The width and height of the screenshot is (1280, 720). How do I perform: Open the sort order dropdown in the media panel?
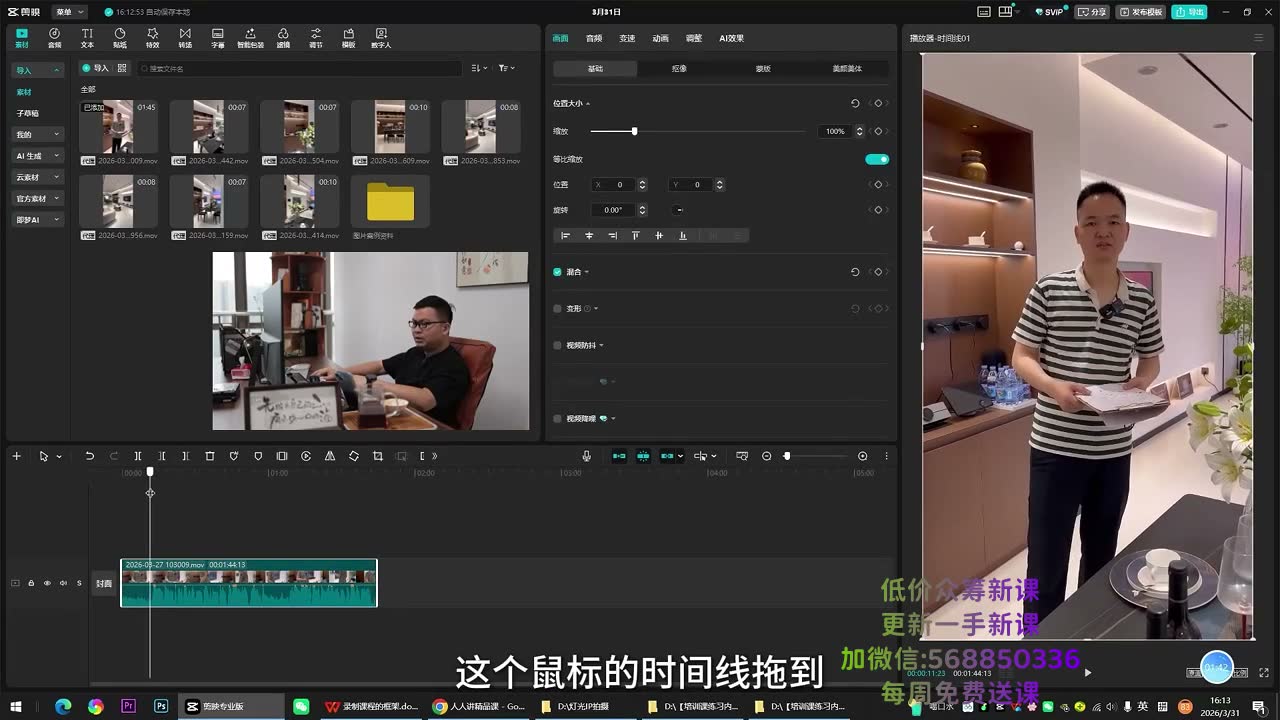pyautogui.click(x=479, y=68)
